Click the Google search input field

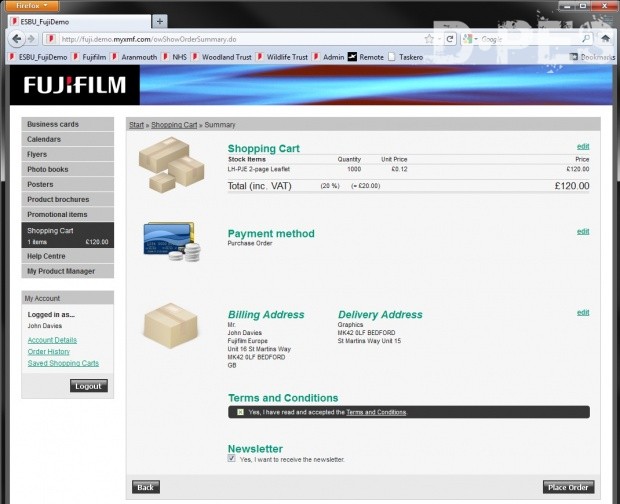pos(530,39)
